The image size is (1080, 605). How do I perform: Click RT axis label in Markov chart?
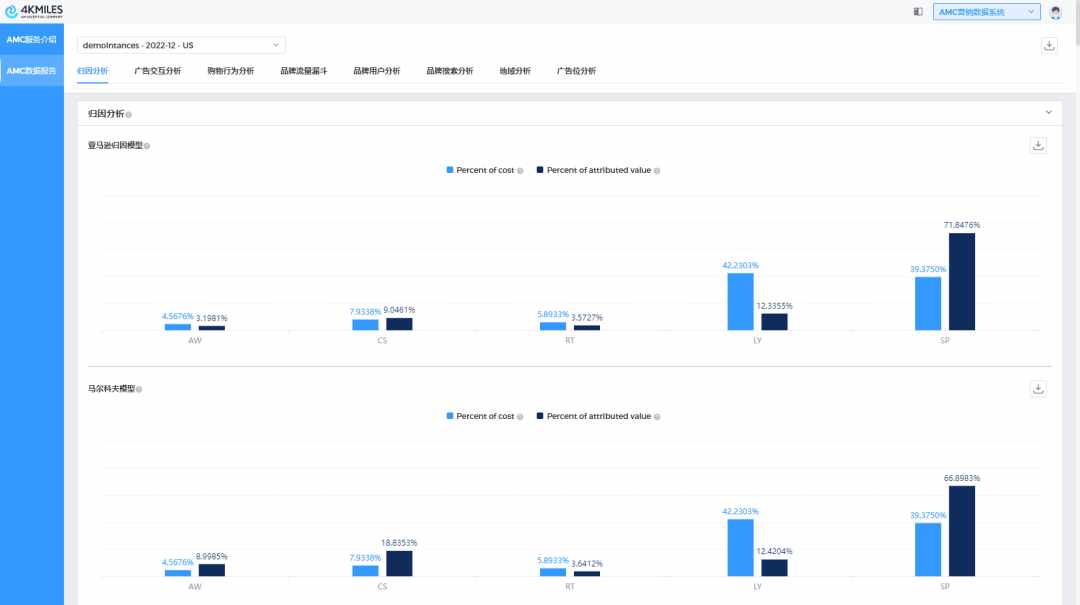[570, 586]
